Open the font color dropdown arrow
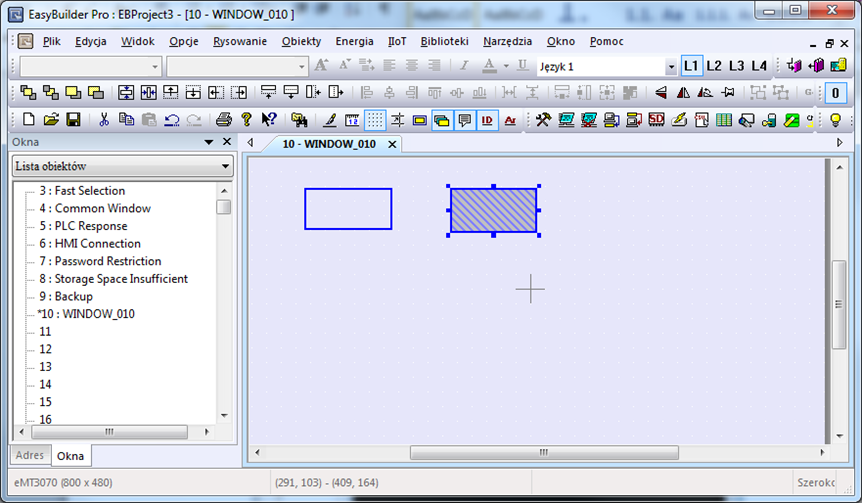862x503 pixels. click(506, 66)
